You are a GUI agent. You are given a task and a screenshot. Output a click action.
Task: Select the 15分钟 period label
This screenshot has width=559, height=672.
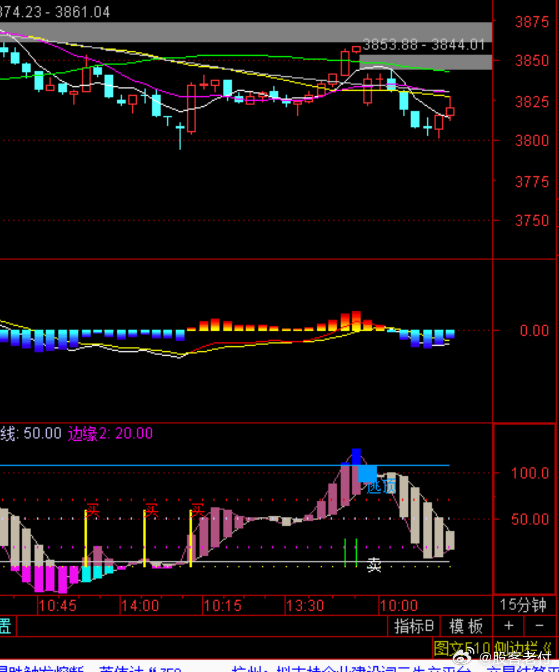(x=523, y=605)
